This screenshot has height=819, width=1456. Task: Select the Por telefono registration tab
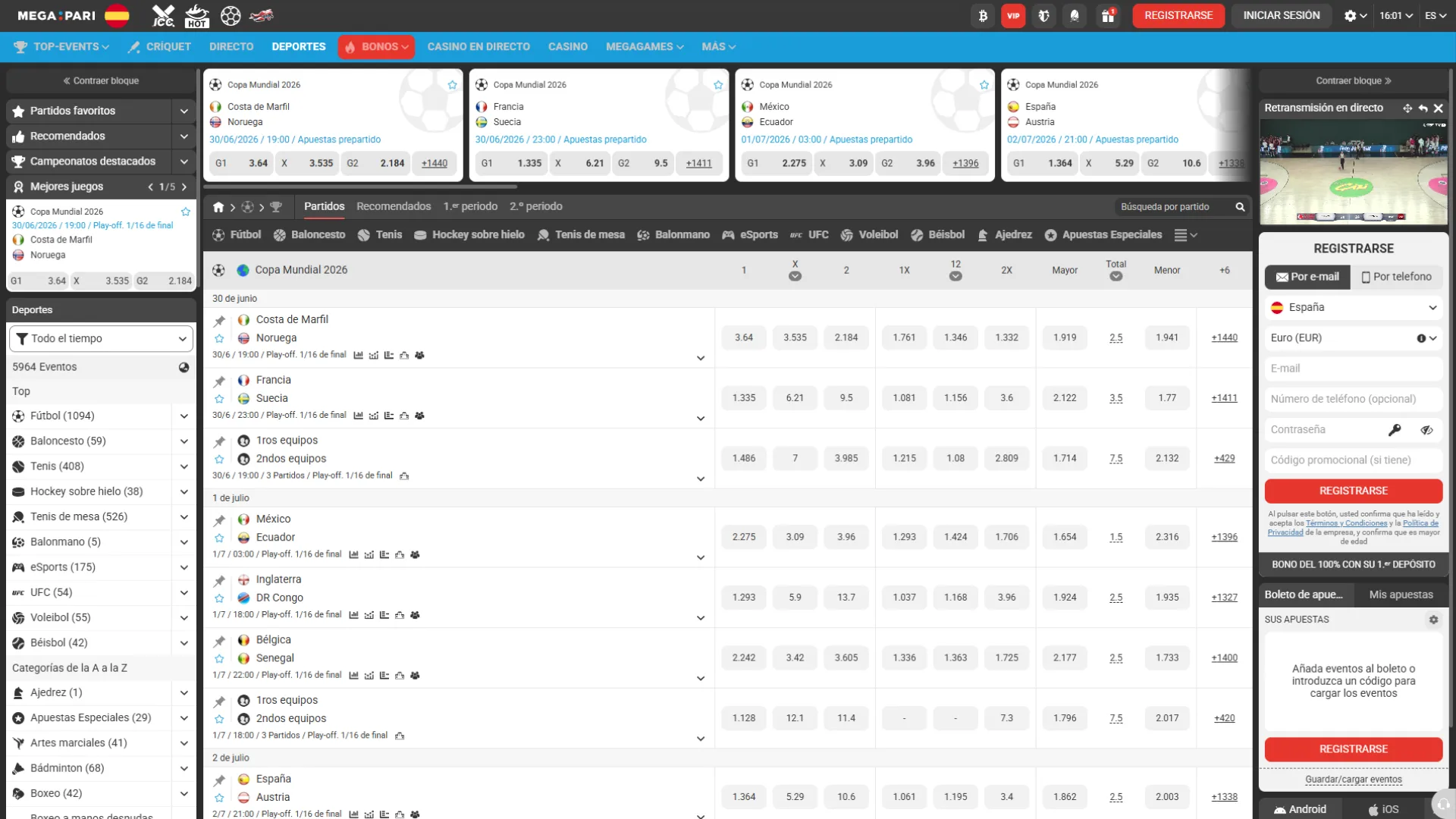click(1396, 277)
